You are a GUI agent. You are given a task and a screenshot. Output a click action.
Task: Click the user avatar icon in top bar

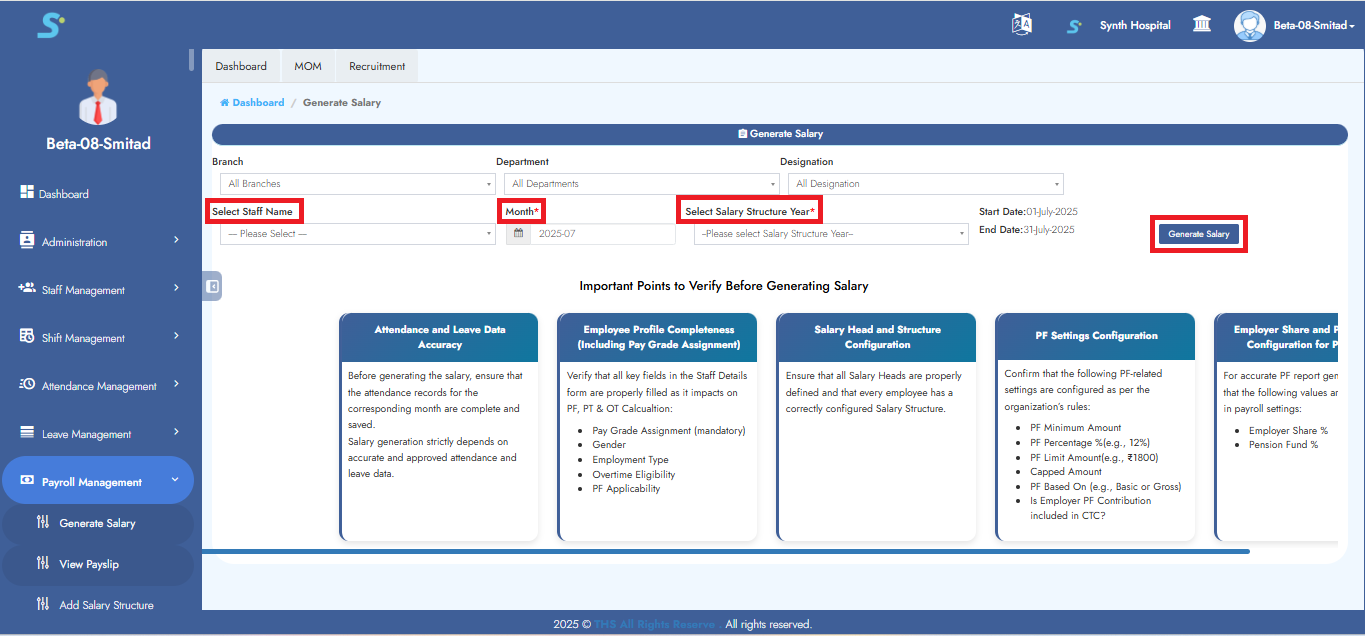(1249, 25)
